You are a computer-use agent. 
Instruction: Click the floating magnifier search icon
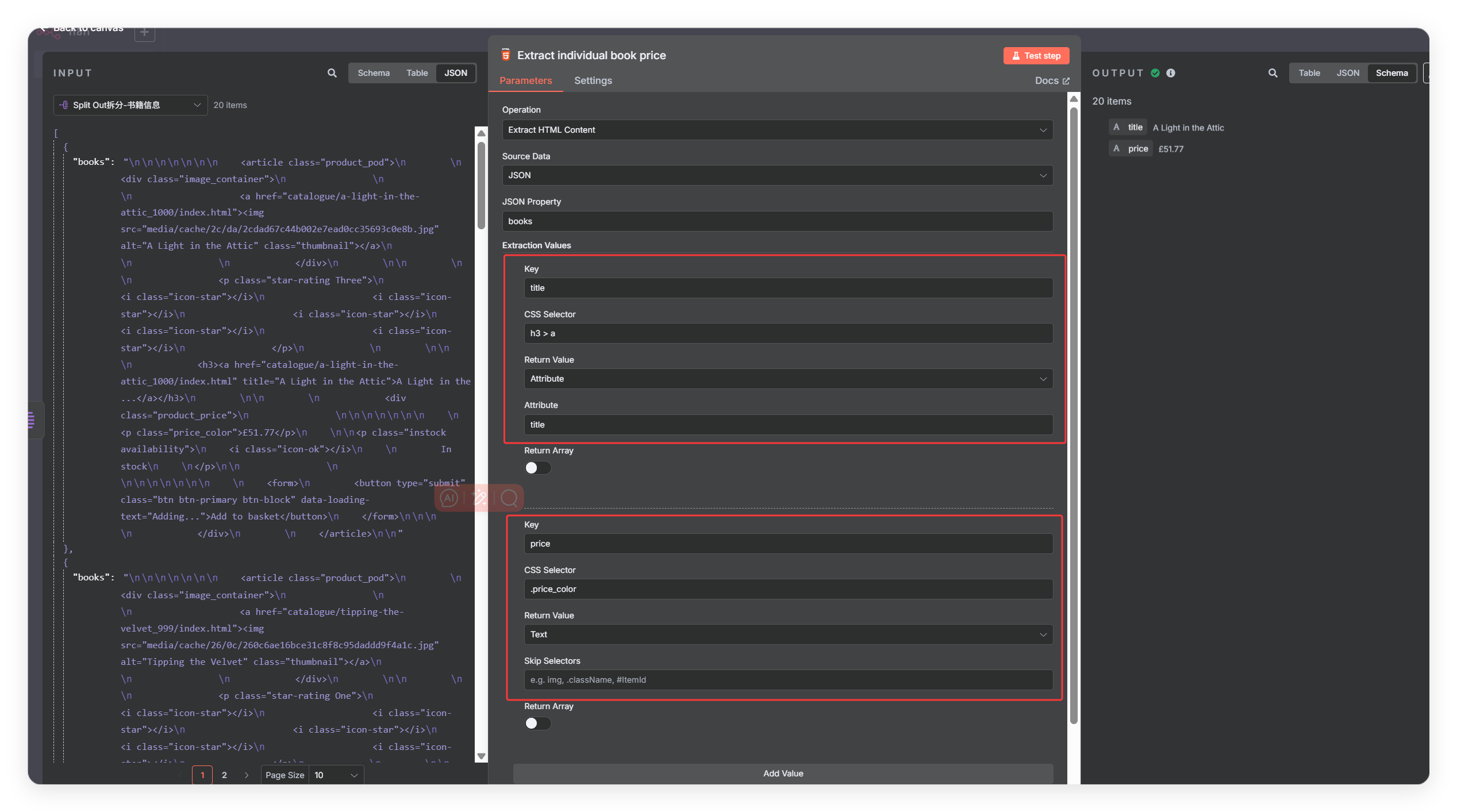click(x=509, y=498)
